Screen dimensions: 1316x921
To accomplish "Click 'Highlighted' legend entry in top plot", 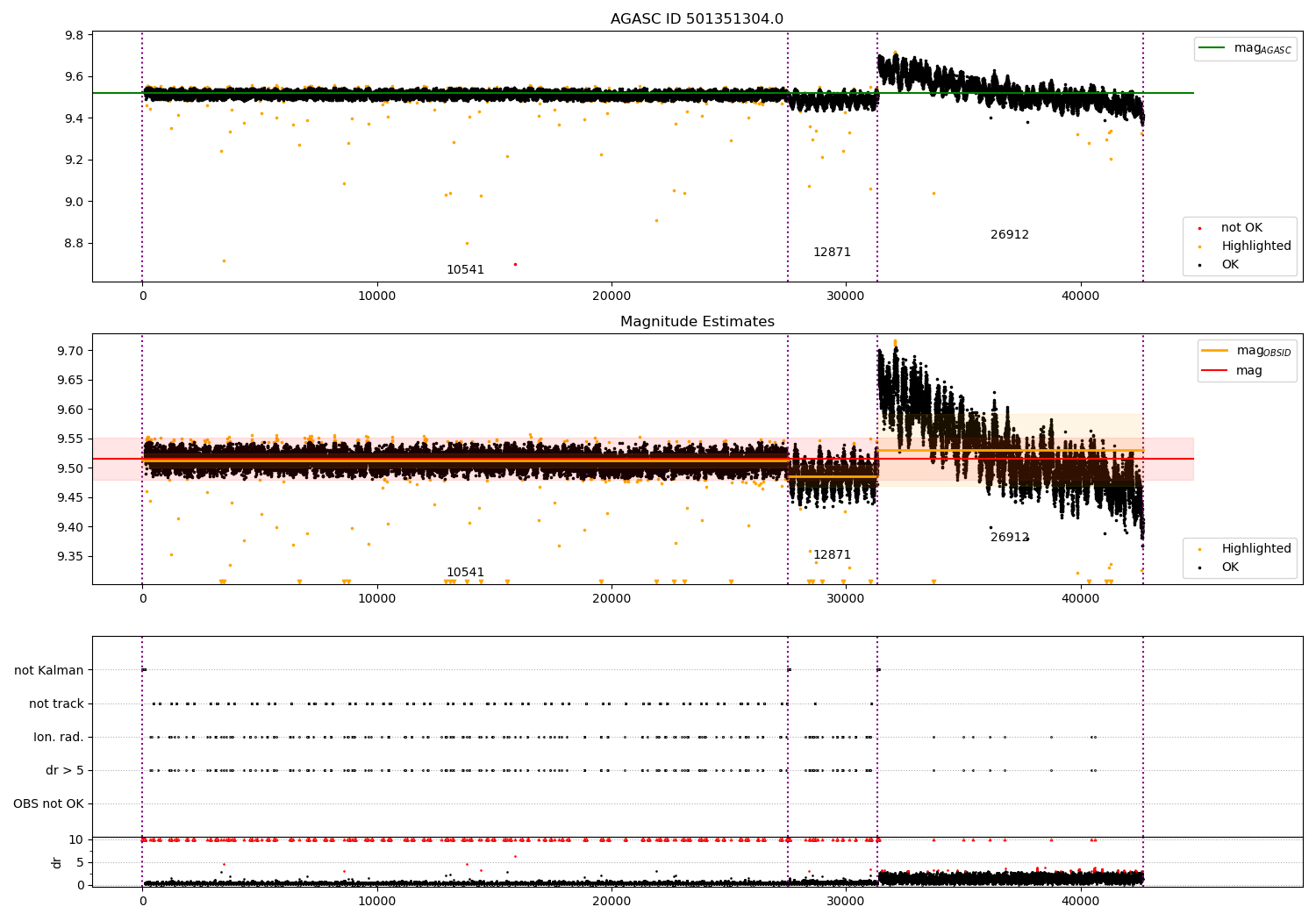I will (x=1256, y=246).
